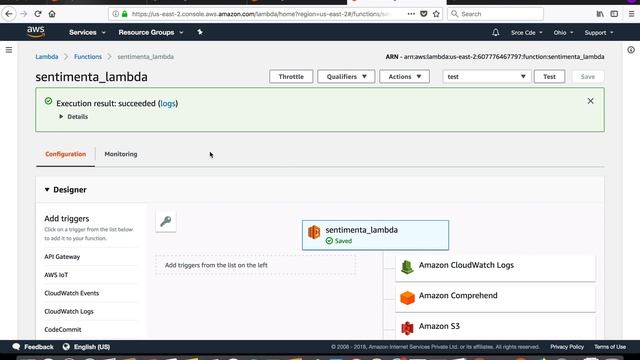640x360 pixels.
Task: Toggle the browser sidebar icon
Action: 614,14
